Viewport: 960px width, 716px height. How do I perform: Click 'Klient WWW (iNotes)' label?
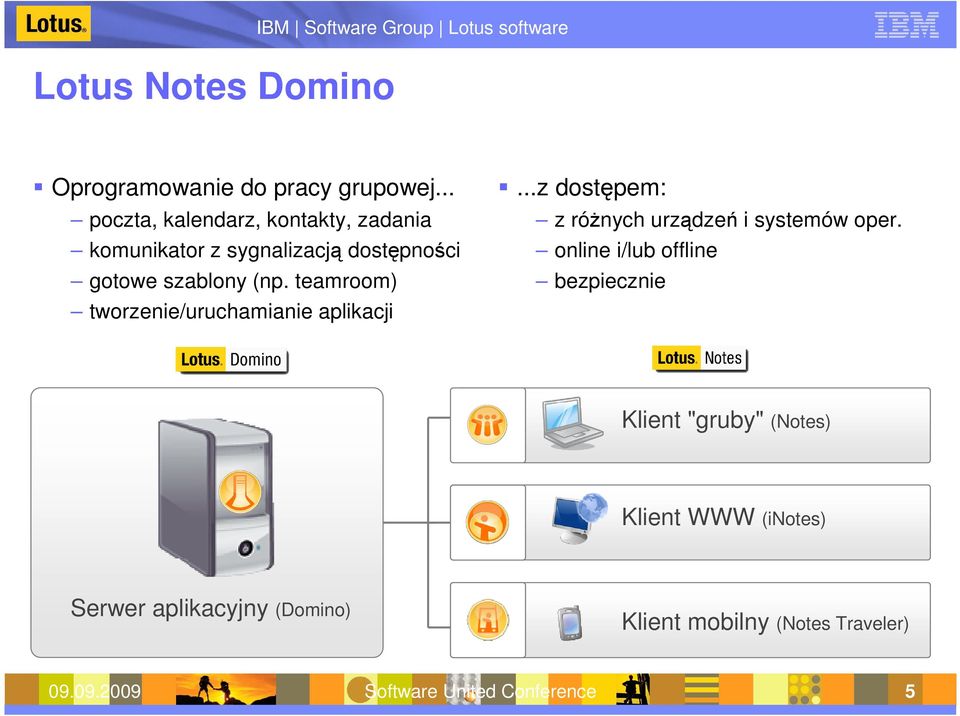(x=723, y=518)
